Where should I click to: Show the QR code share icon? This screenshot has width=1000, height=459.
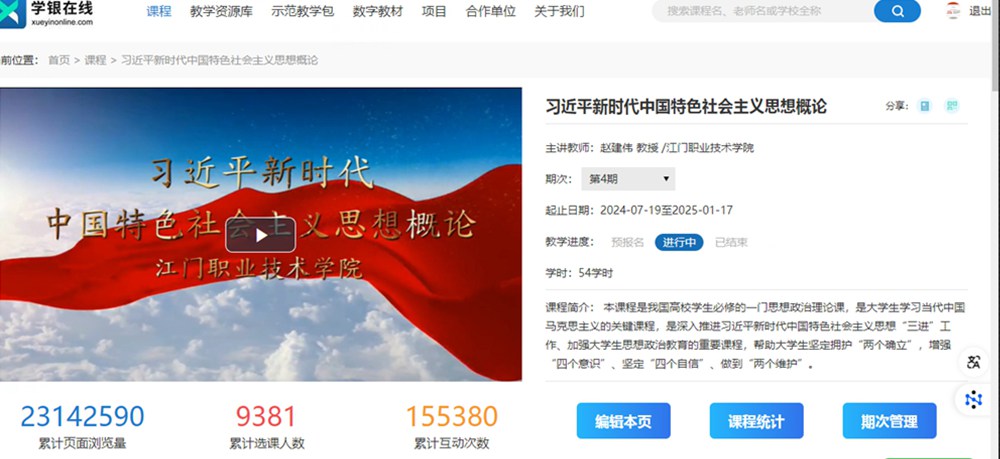[x=952, y=106]
